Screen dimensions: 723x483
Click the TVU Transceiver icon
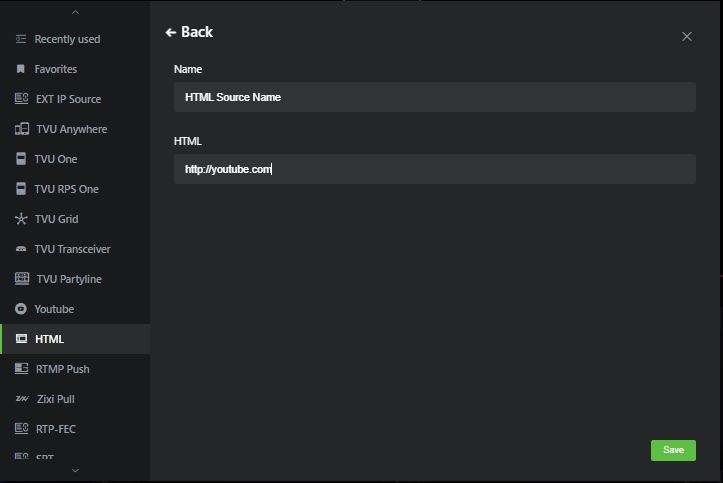21,249
